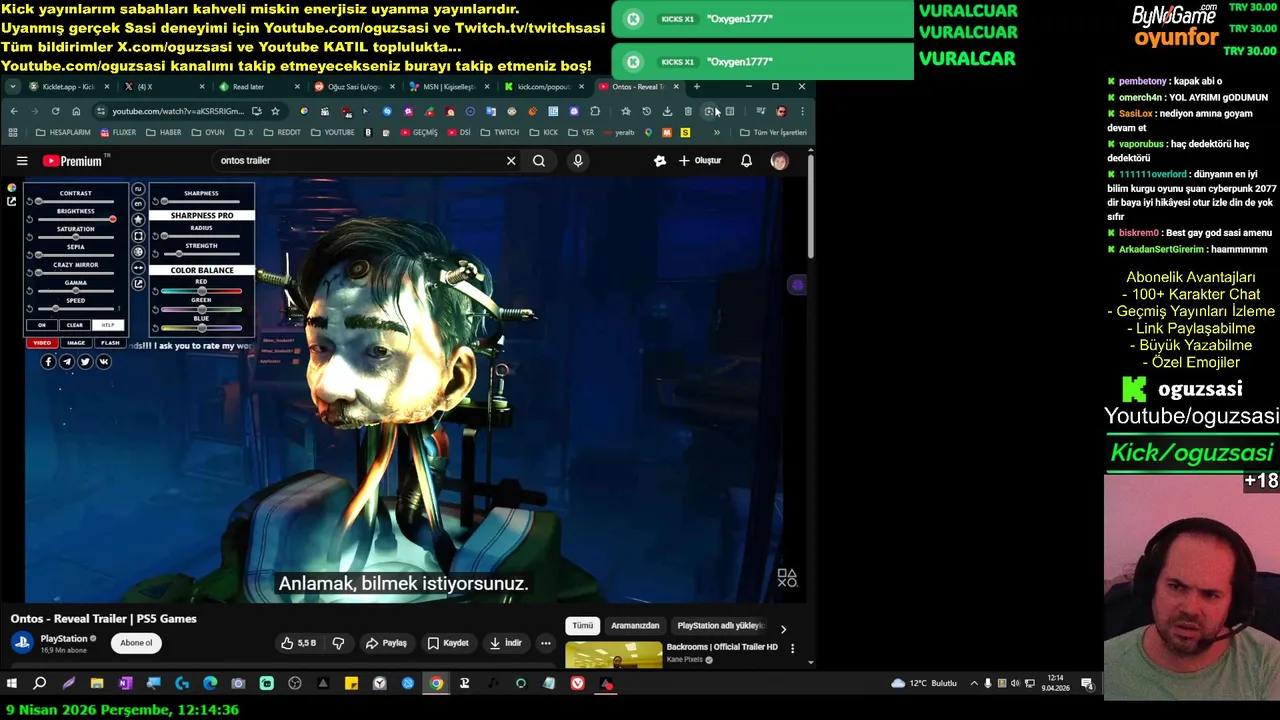Reset the Sharpness slider

(155, 201)
